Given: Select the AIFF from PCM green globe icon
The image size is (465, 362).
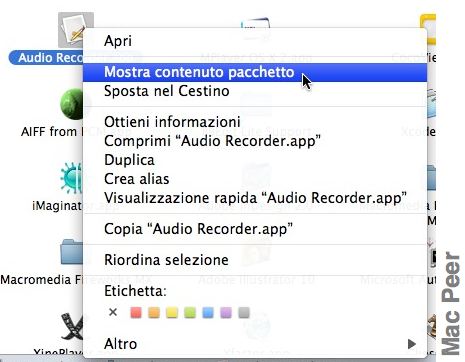Looking at the screenshot, I should [72, 104].
